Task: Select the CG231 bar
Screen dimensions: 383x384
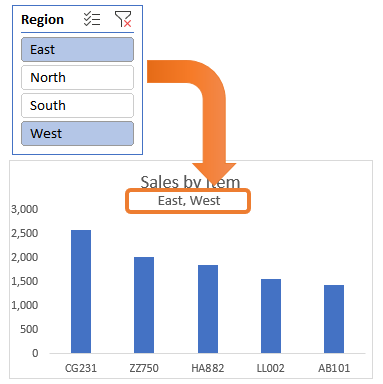Action: pyautogui.click(x=81, y=291)
